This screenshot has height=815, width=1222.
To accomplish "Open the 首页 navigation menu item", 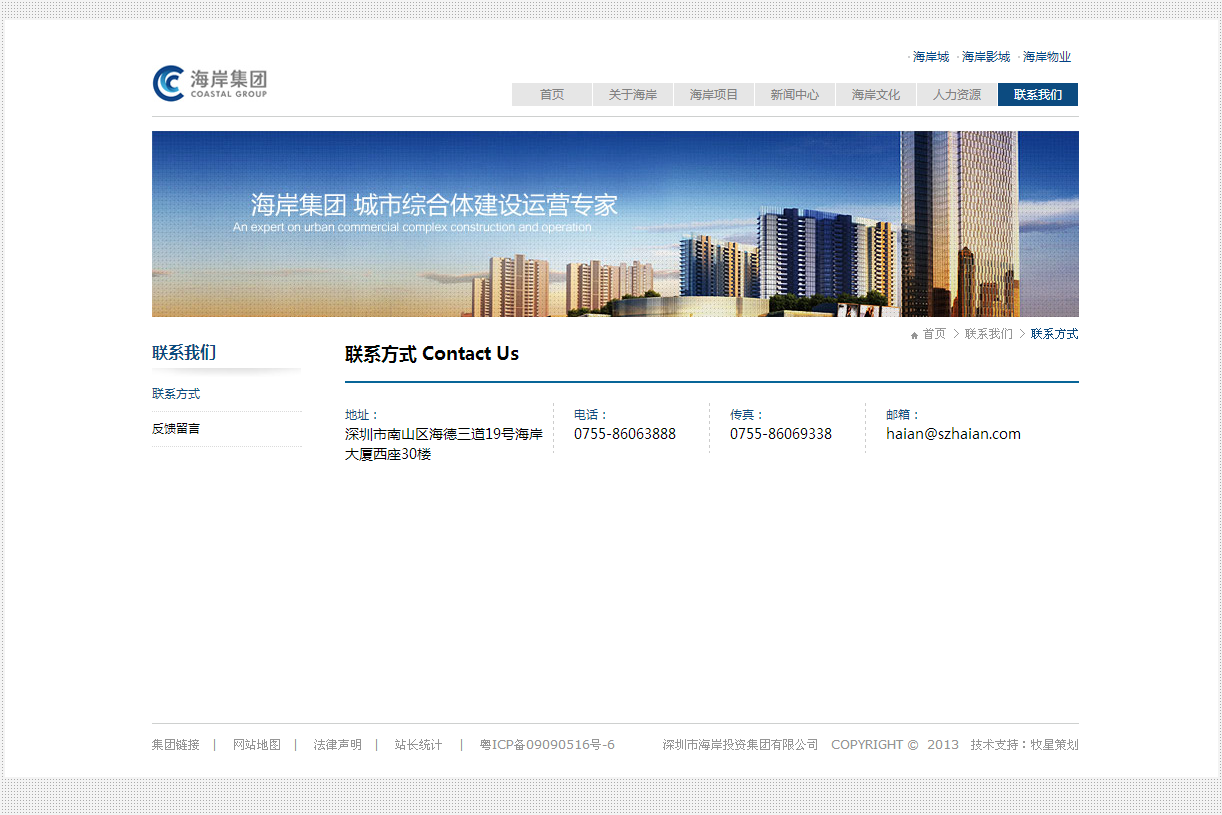I will pyautogui.click(x=551, y=94).
